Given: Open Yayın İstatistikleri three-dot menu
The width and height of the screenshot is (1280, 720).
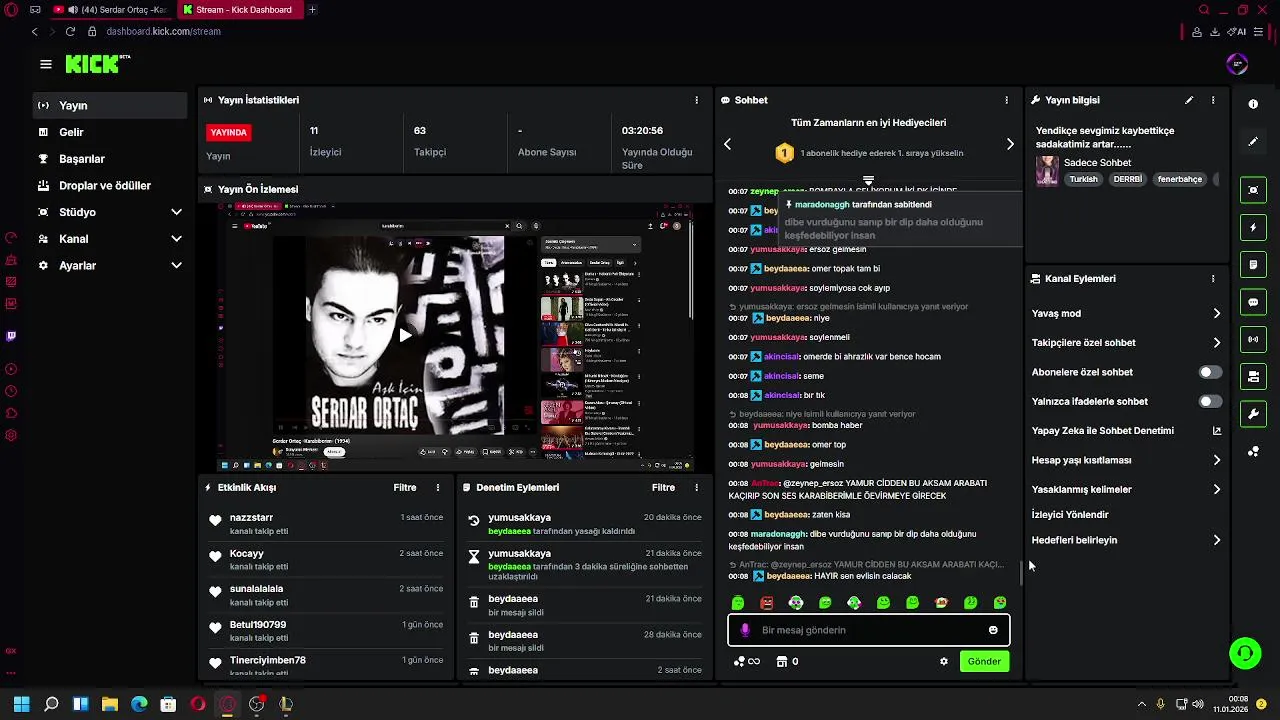Looking at the screenshot, I should pyautogui.click(x=696, y=100).
